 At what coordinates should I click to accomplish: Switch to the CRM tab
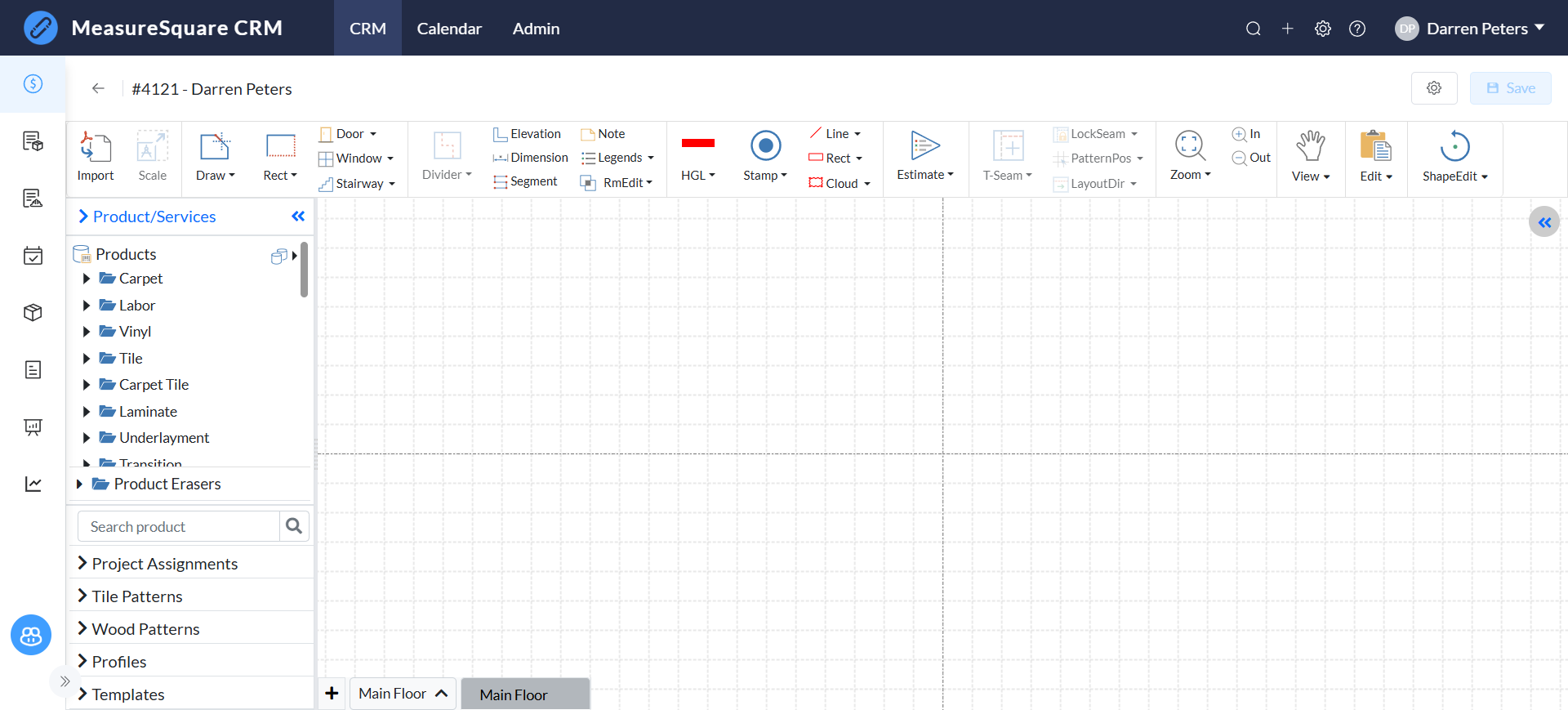367,29
